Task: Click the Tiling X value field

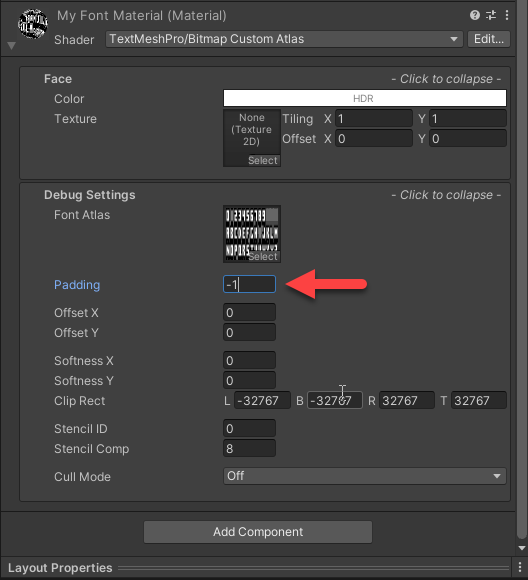Action: pyautogui.click(x=374, y=119)
